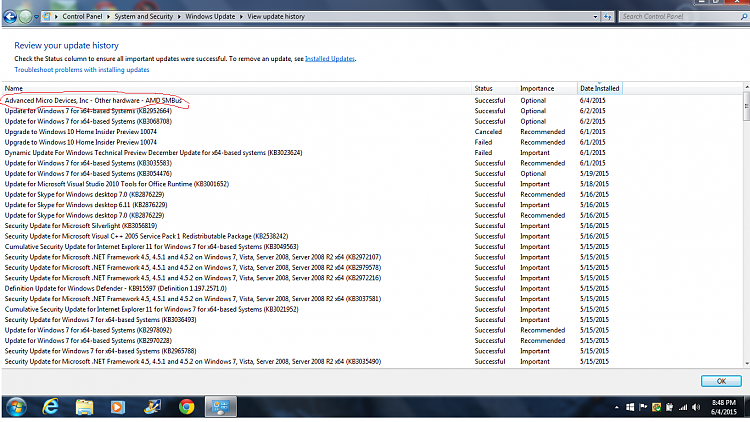Expand arrow before Control Panel breadcrumb

click(56, 16)
